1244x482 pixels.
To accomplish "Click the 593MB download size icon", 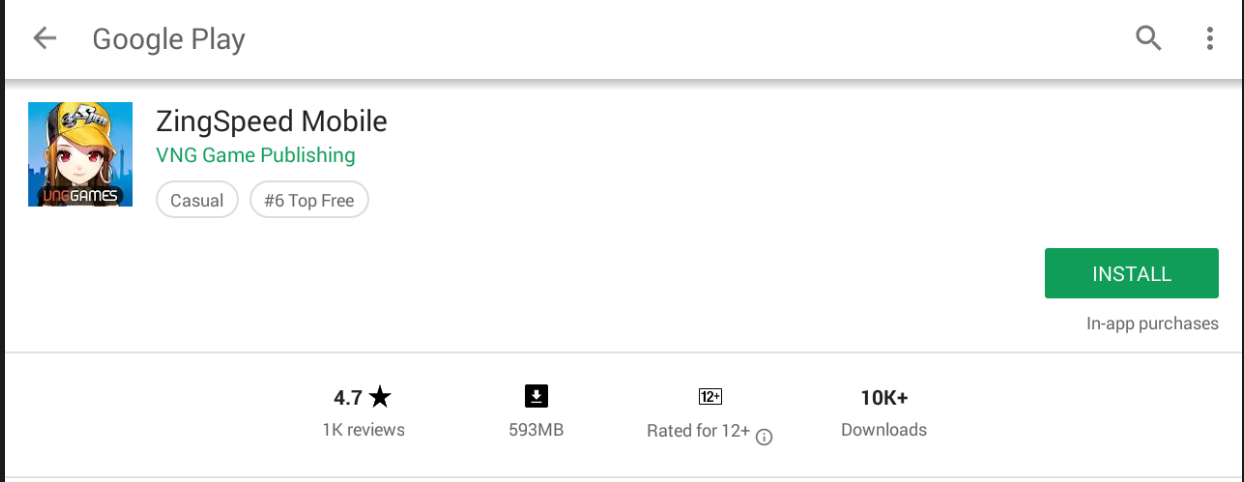I will [x=536, y=397].
